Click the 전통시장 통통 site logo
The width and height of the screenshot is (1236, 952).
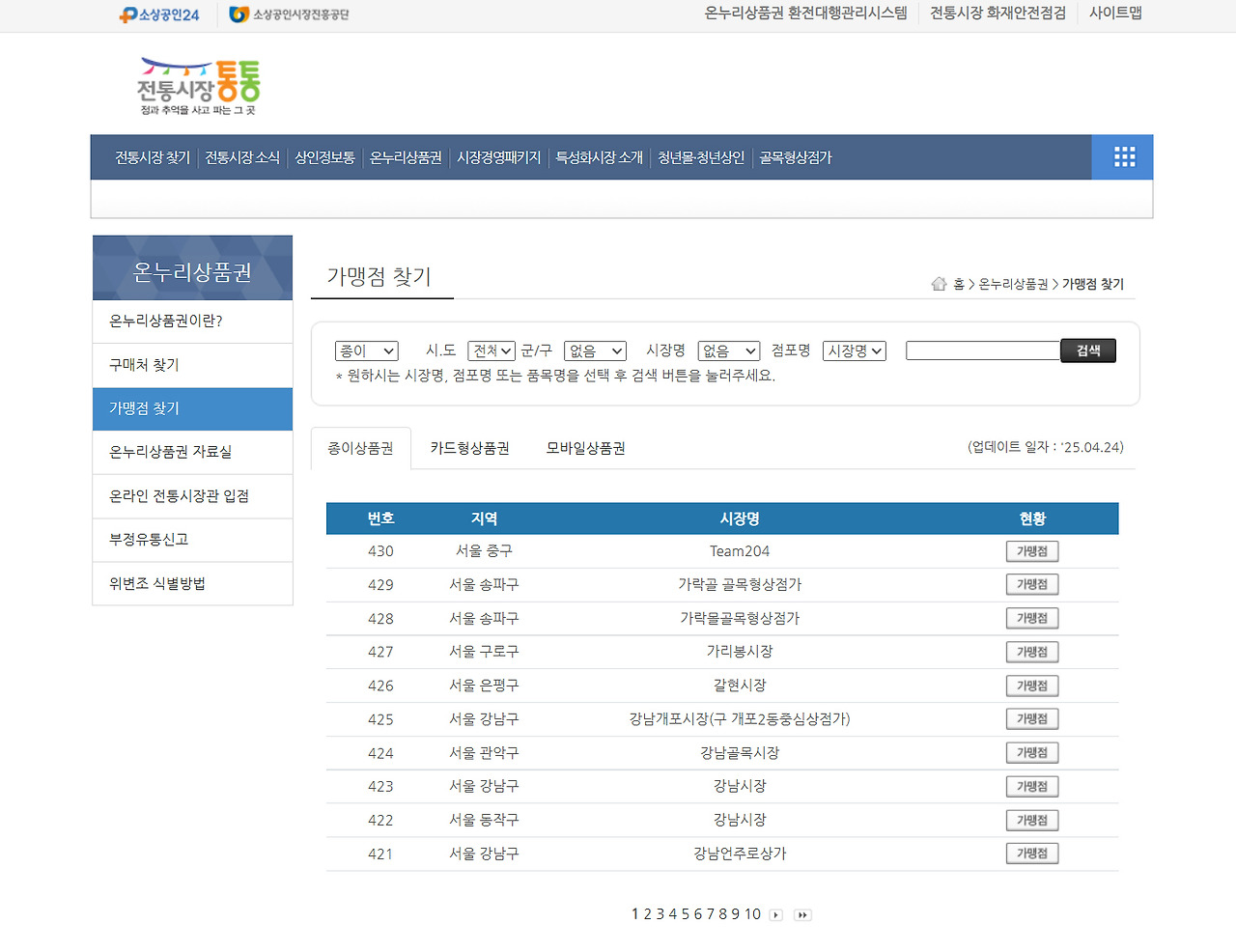coord(198,85)
